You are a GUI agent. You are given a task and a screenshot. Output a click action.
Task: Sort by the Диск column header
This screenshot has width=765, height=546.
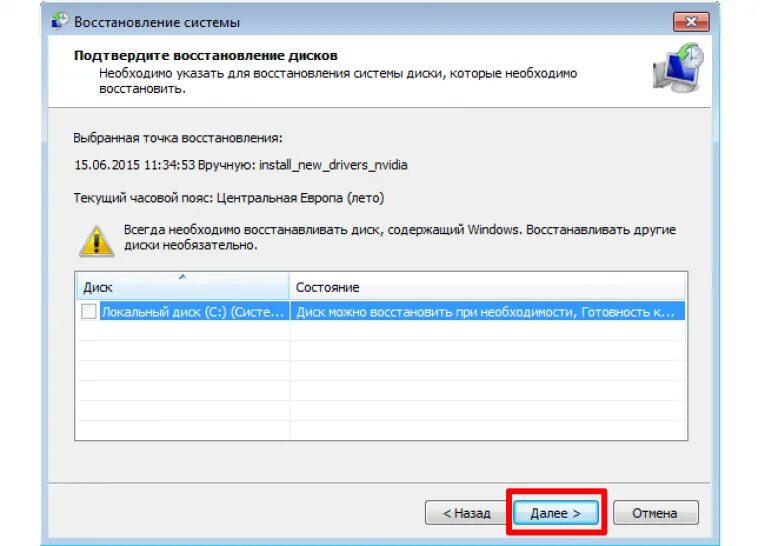pos(182,287)
